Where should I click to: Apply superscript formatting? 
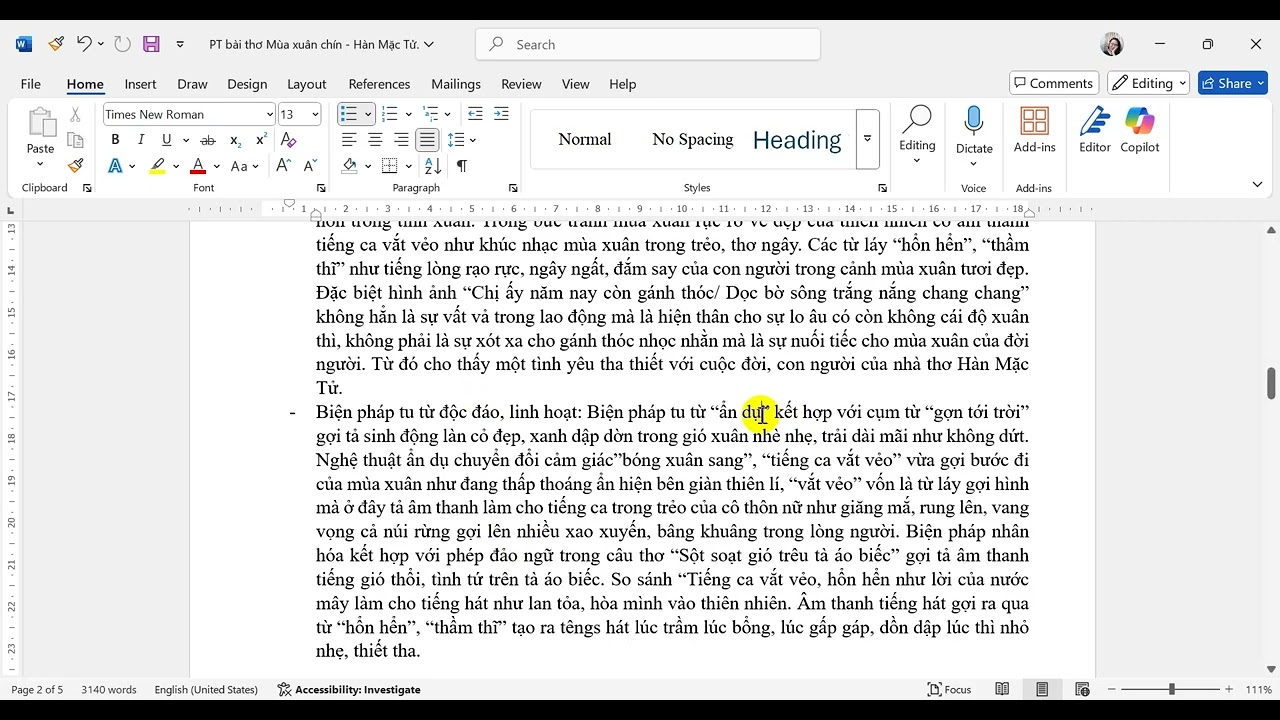tap(261, 140)
